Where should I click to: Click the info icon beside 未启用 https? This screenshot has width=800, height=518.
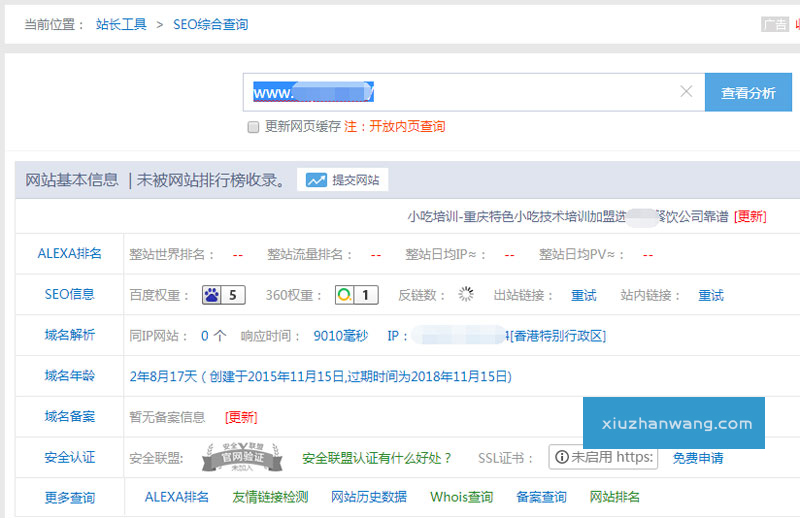tap(561, 458)
